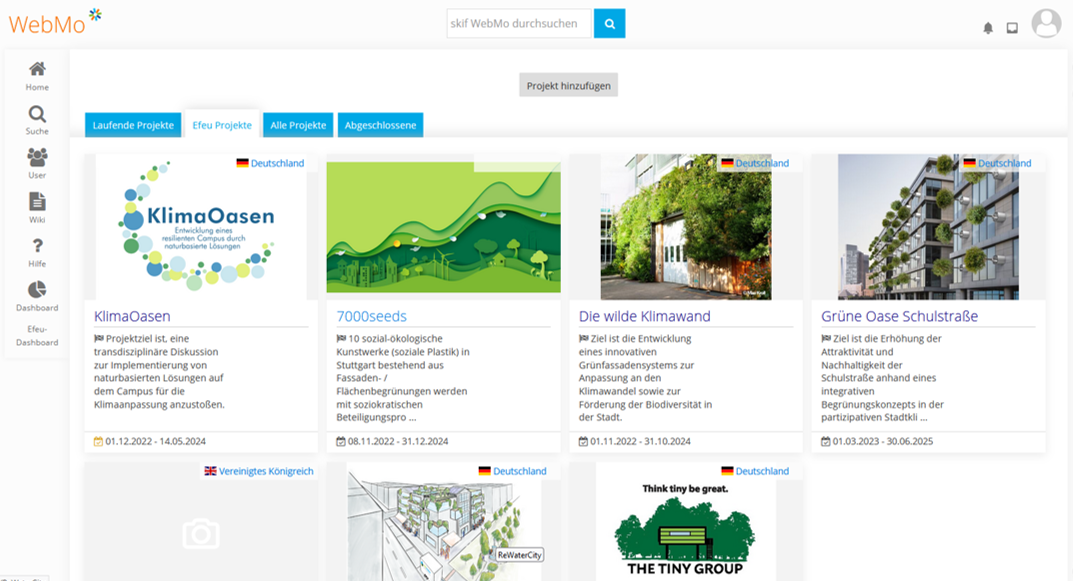The image size is (1073, 581).
Task: Click Die wilde Klimawand green facade thumbnail
Action: click(685, 227)
